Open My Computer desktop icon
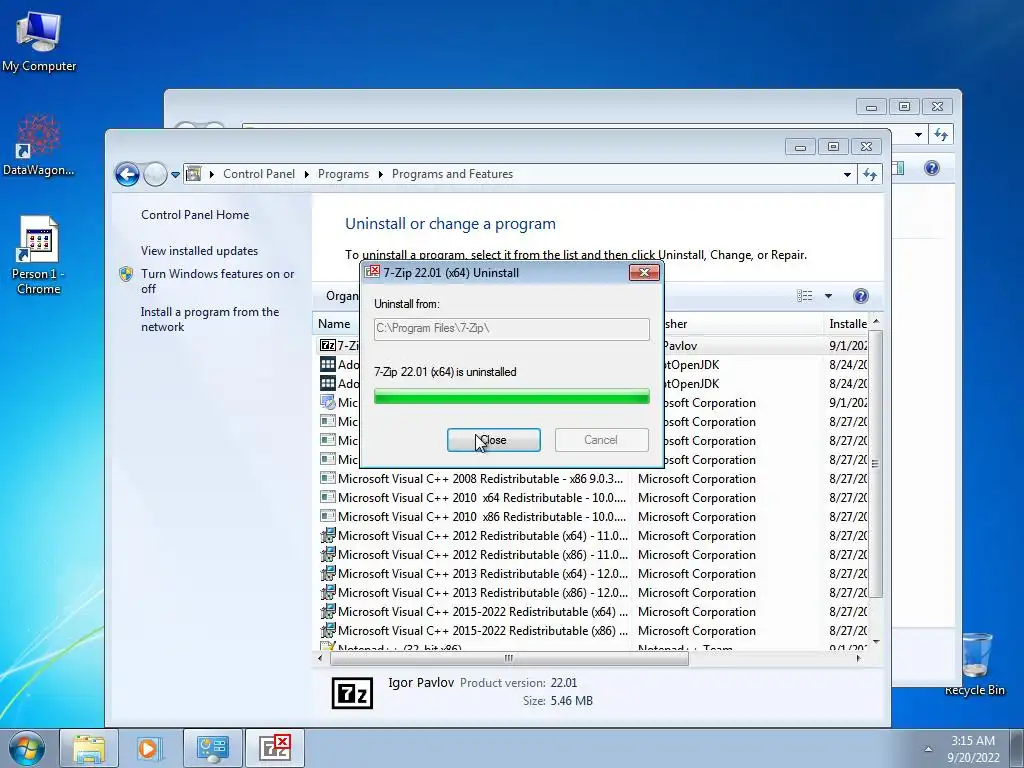The height and width of the screenshot is (768, 1024). pyautogui.click(x=39, y=41)
